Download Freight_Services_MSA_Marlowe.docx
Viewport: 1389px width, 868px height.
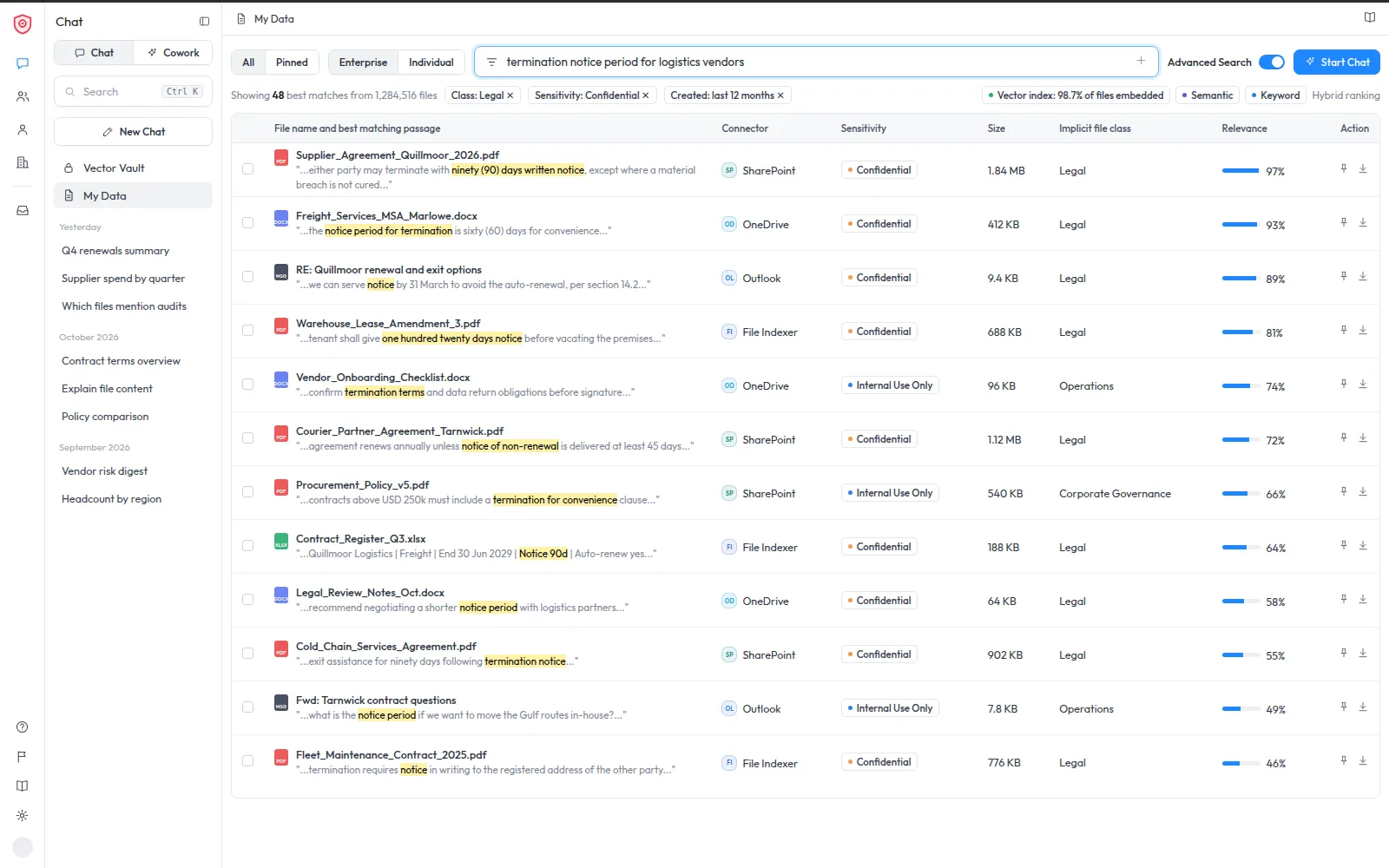click(1363, 222)
